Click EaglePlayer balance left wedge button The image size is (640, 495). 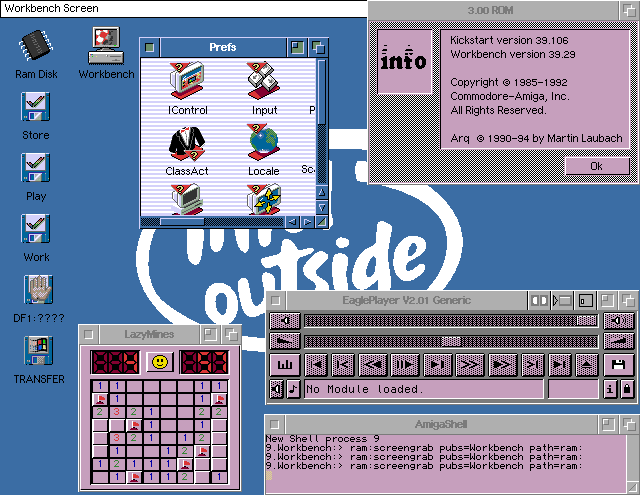285,341
